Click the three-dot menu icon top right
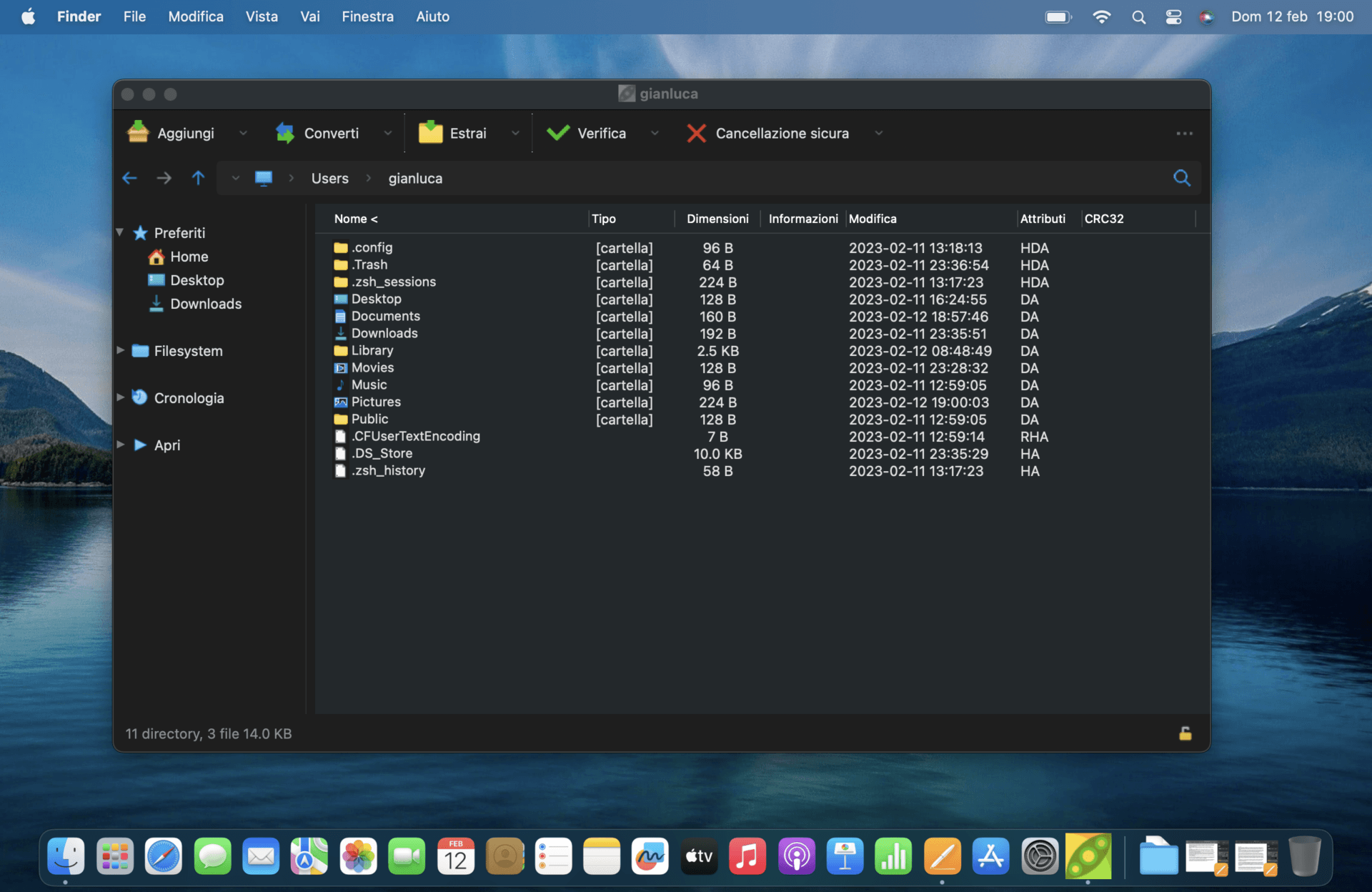This screenshot has width=1372, height=892. click(x=1185, y=133)
